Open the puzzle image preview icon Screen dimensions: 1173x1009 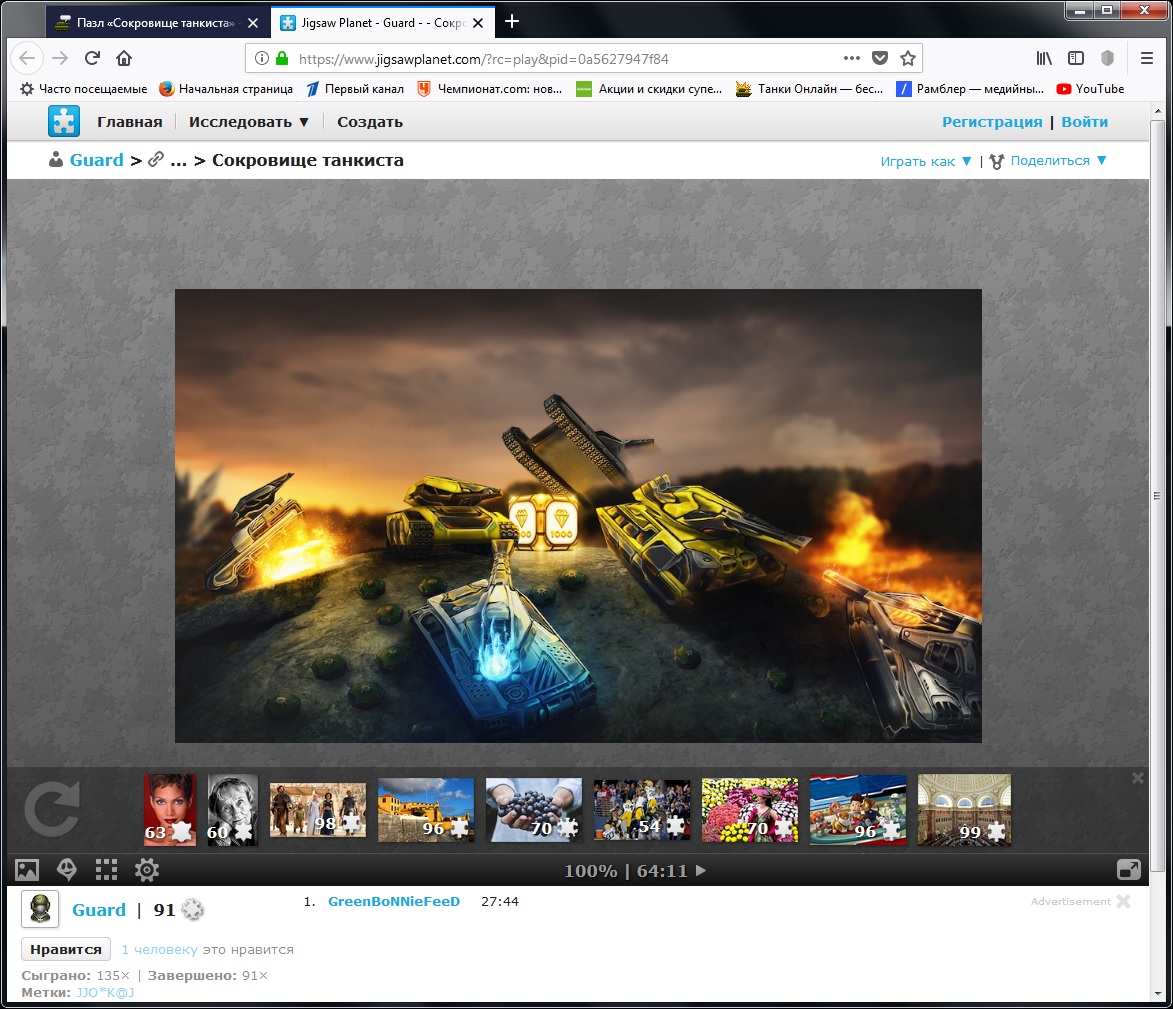tap(27, 870)
